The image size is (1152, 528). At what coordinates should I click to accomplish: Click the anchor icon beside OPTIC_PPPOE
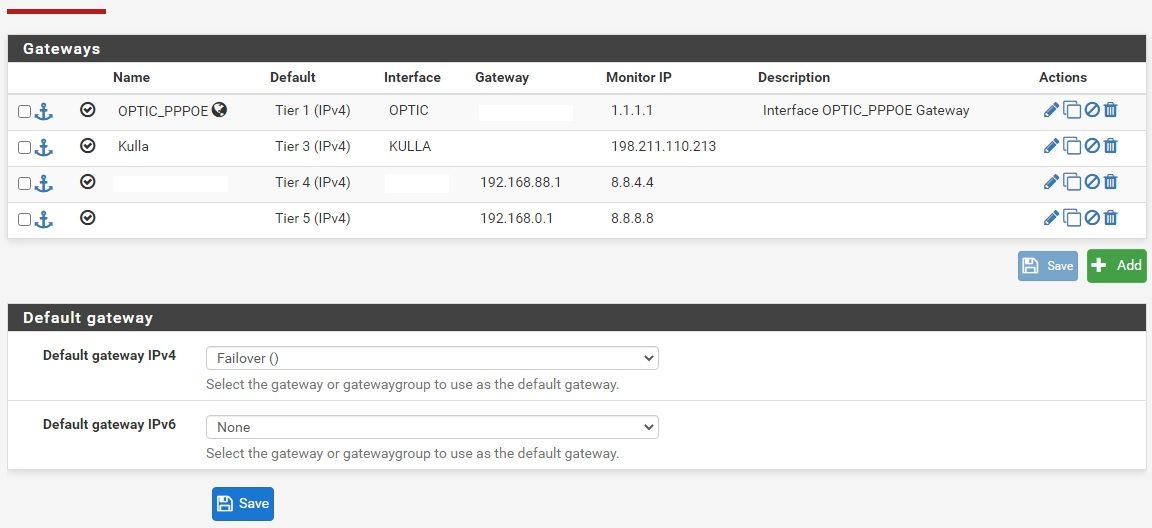pyautogui.click(x=43, y=111)
